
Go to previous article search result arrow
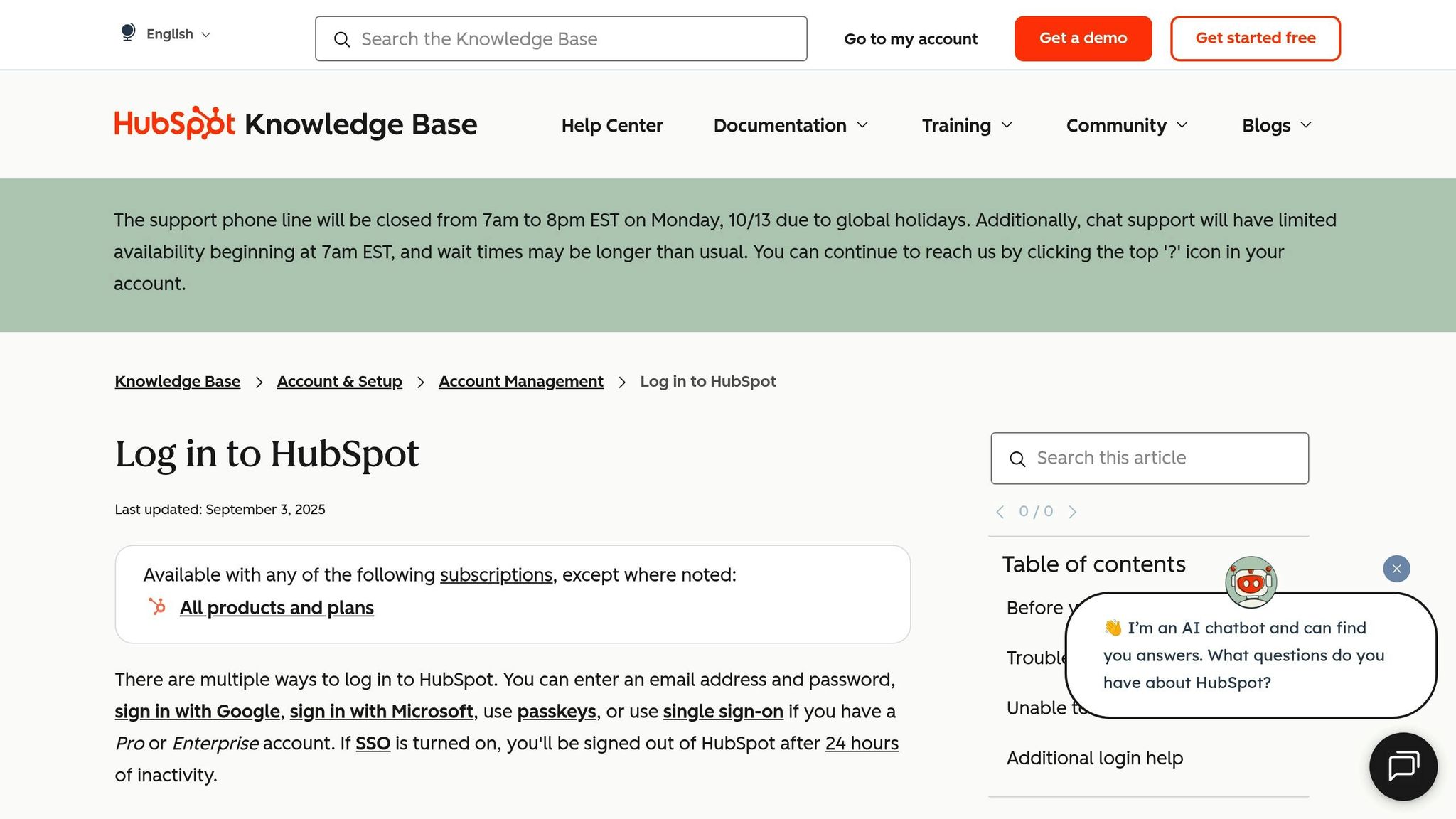pos(1000,512)
